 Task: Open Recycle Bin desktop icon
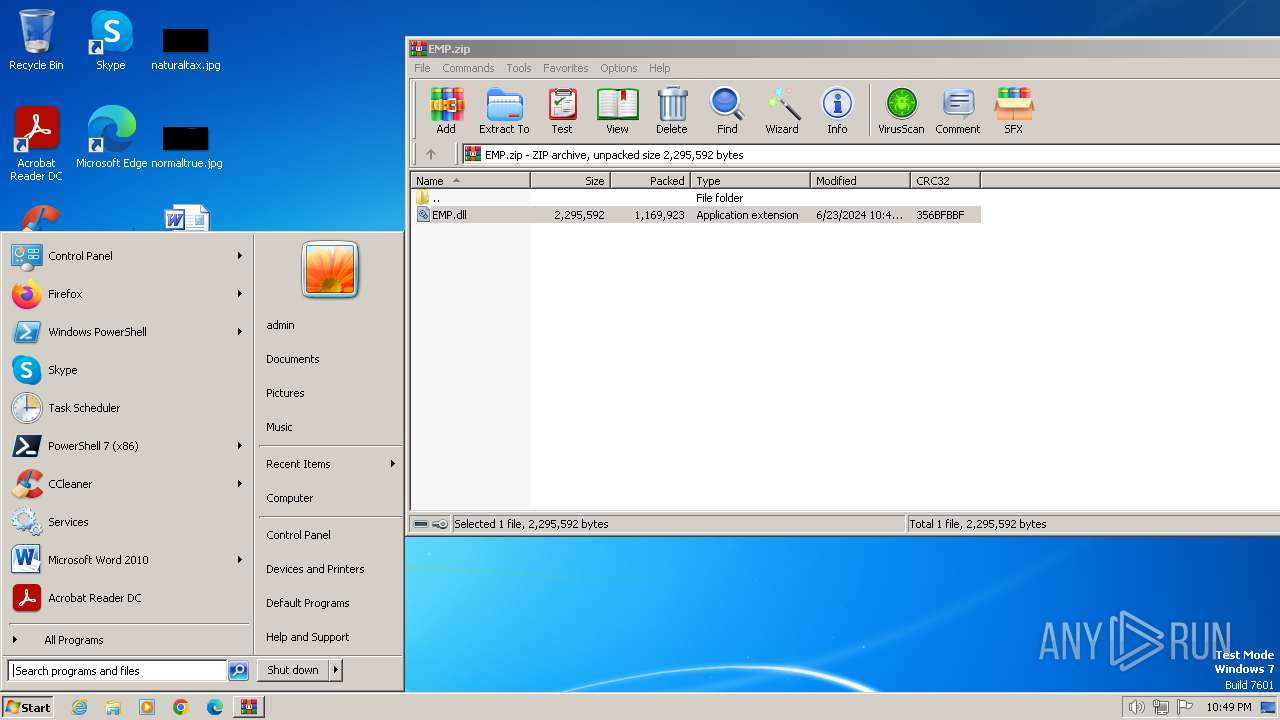point(36,40)
